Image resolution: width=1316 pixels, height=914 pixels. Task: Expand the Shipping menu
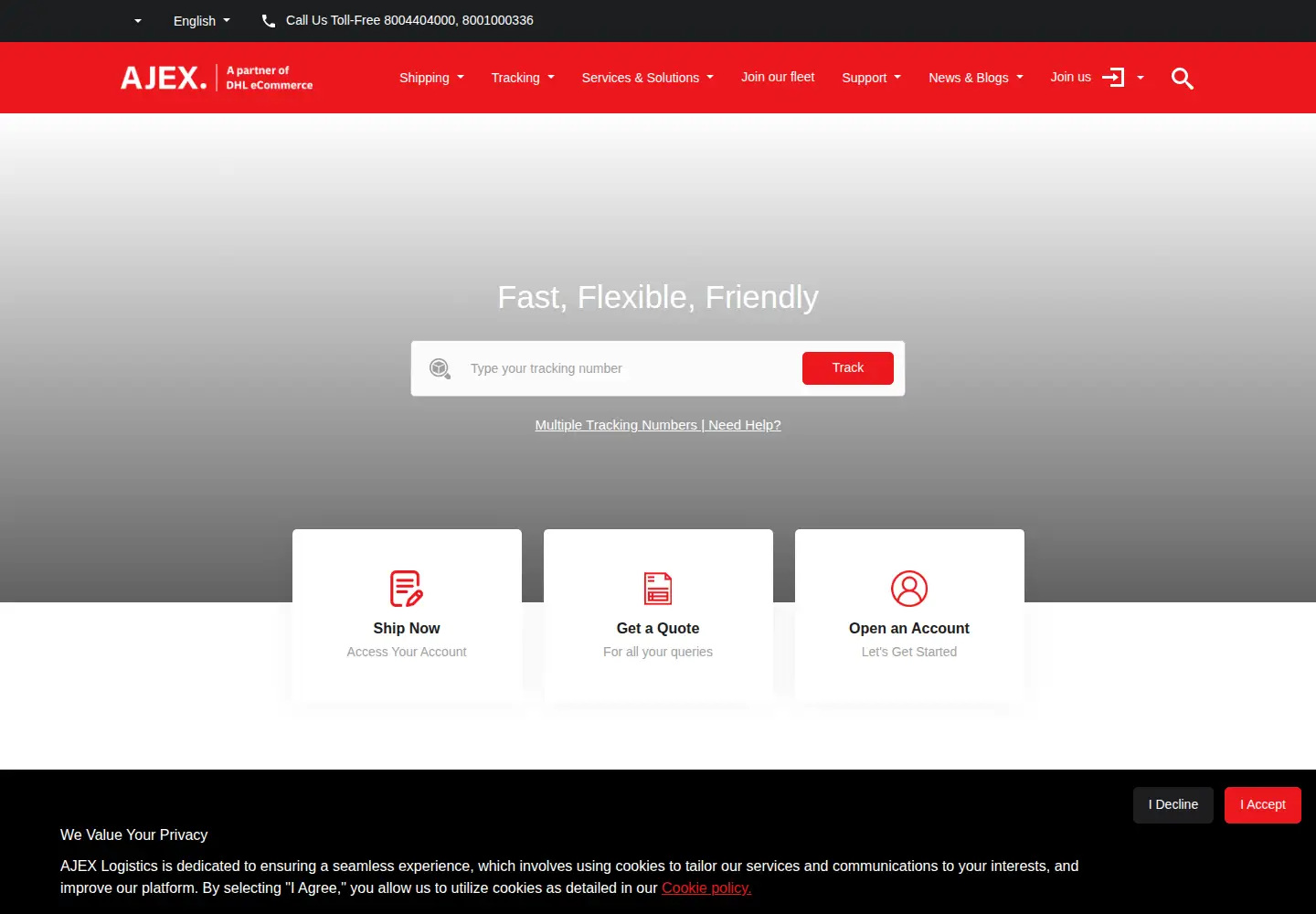tap(431, 78)
